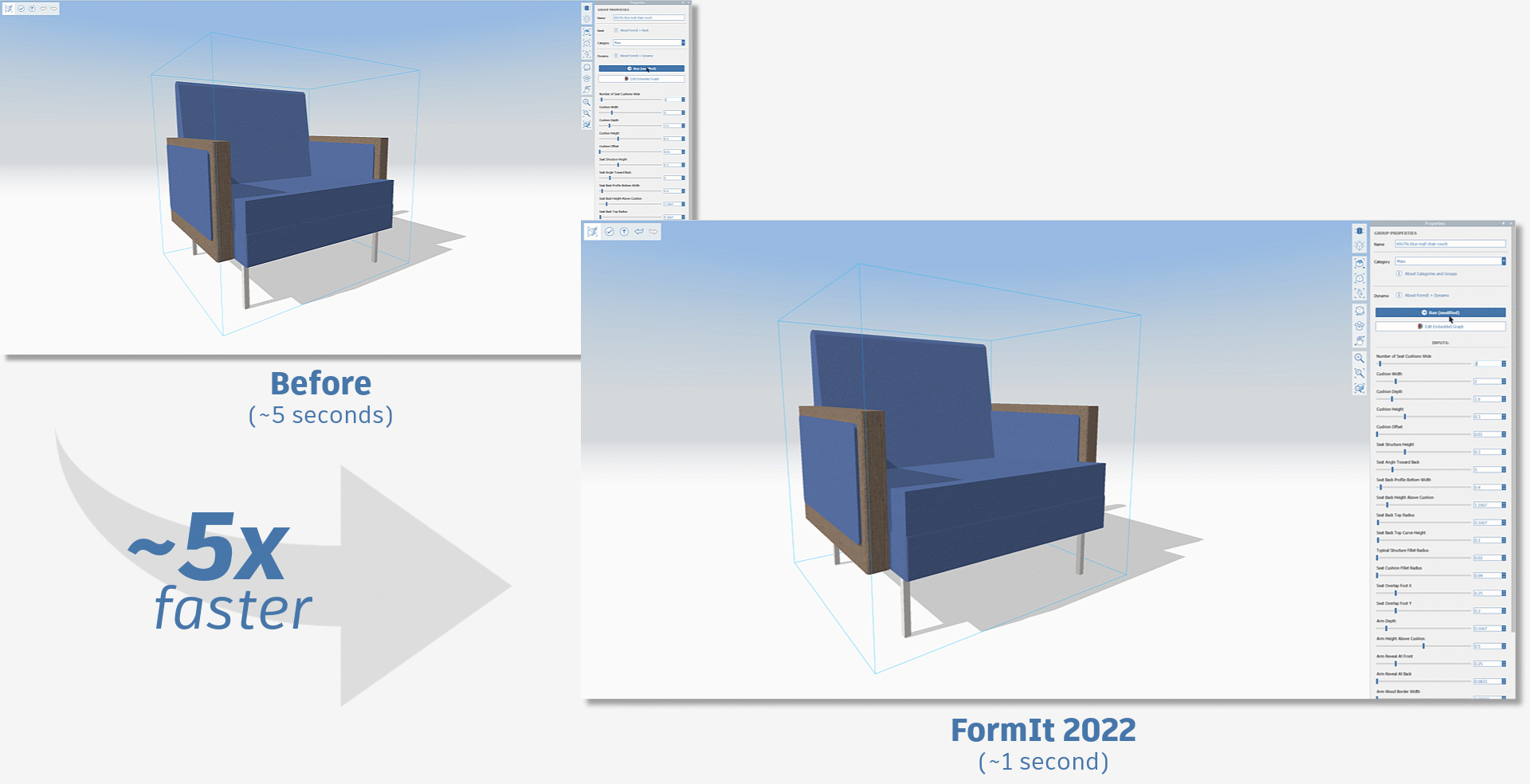Image resolution: width=1530 pixels, height=784 pixels.
Task: Click Cushion Width slider handle in FormIt 2022
Action: [1395, 382]
